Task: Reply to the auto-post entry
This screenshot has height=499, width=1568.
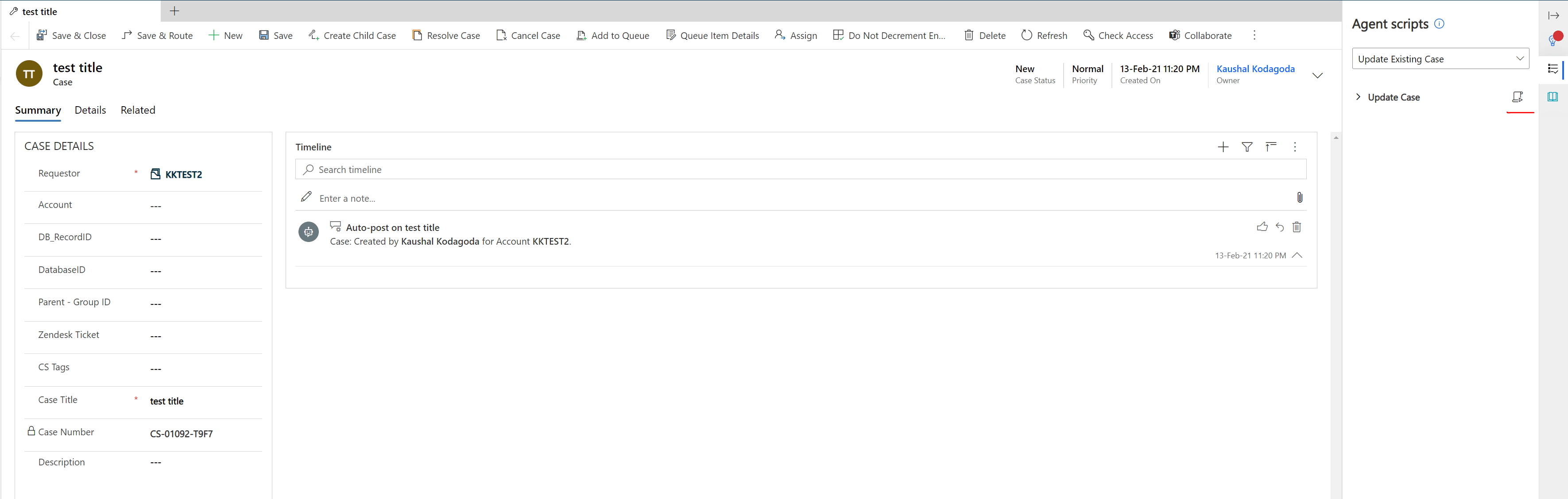Action: (1279, 226)
